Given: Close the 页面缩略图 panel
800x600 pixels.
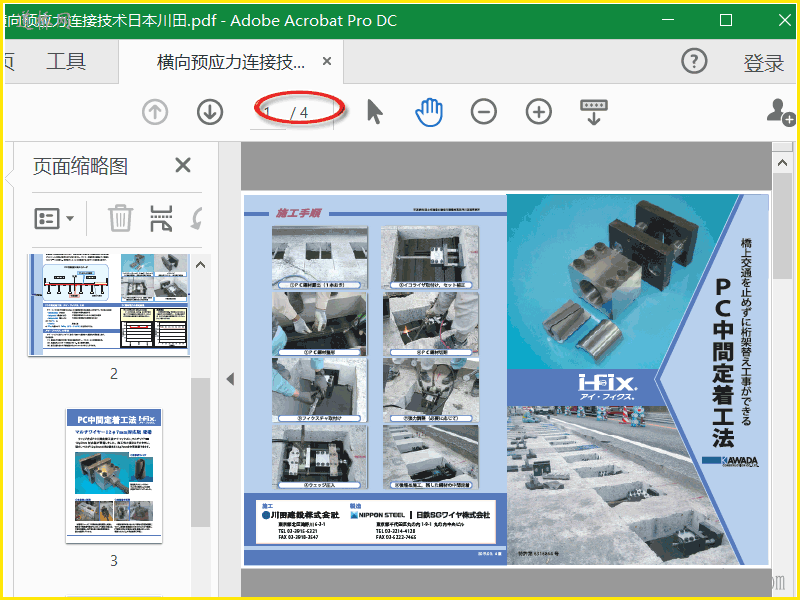Looking at the screenshot, I should click(183, 165).
